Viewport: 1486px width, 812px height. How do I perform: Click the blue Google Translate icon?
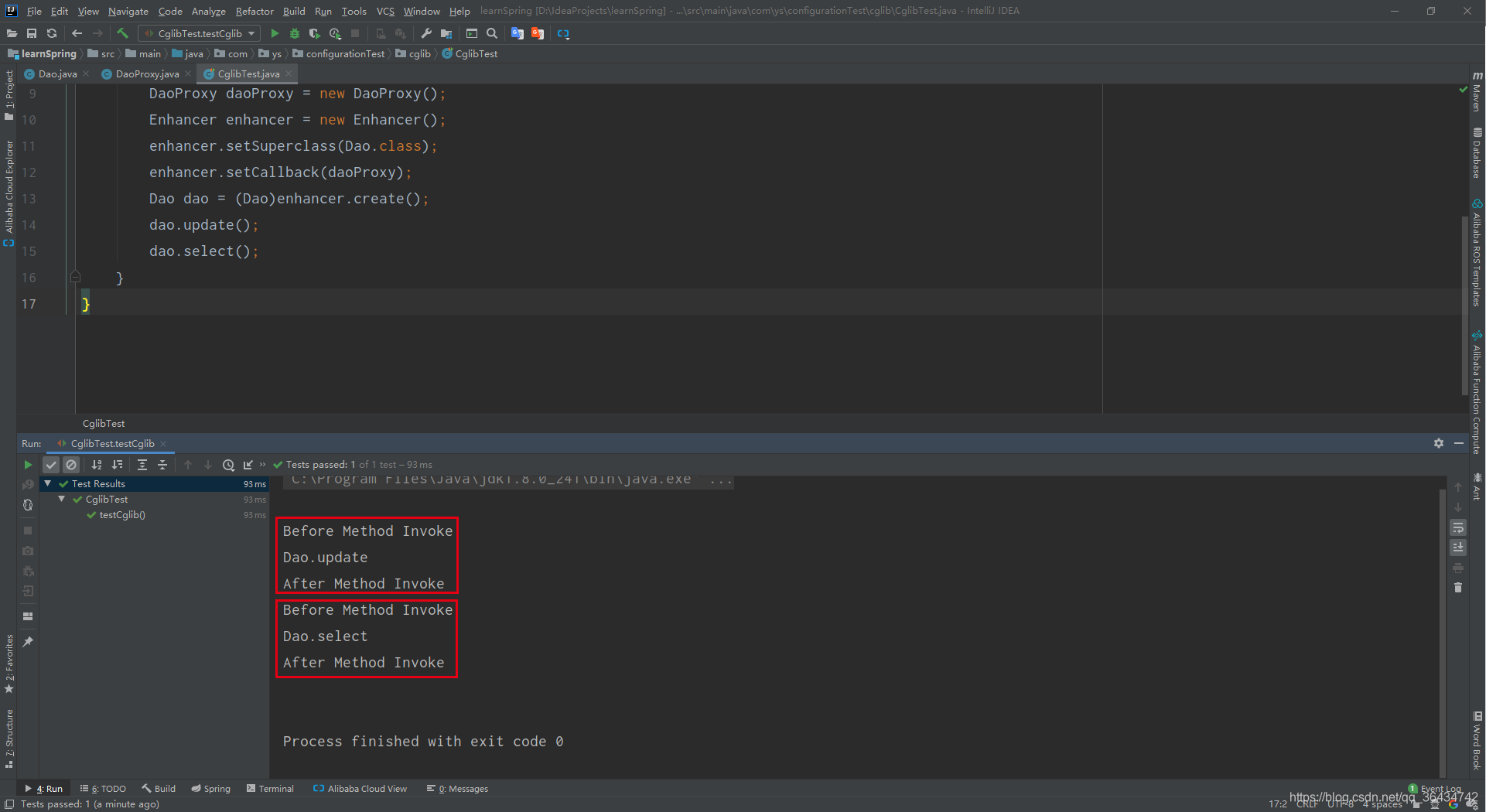(518, 33)
